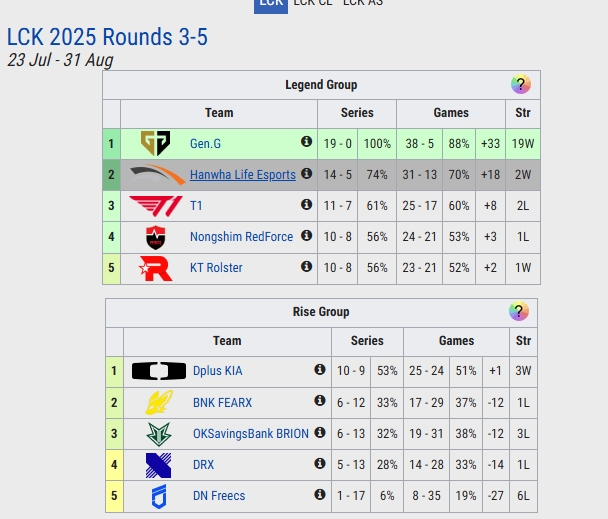Click the info icon beside T1

pos(306,204)
